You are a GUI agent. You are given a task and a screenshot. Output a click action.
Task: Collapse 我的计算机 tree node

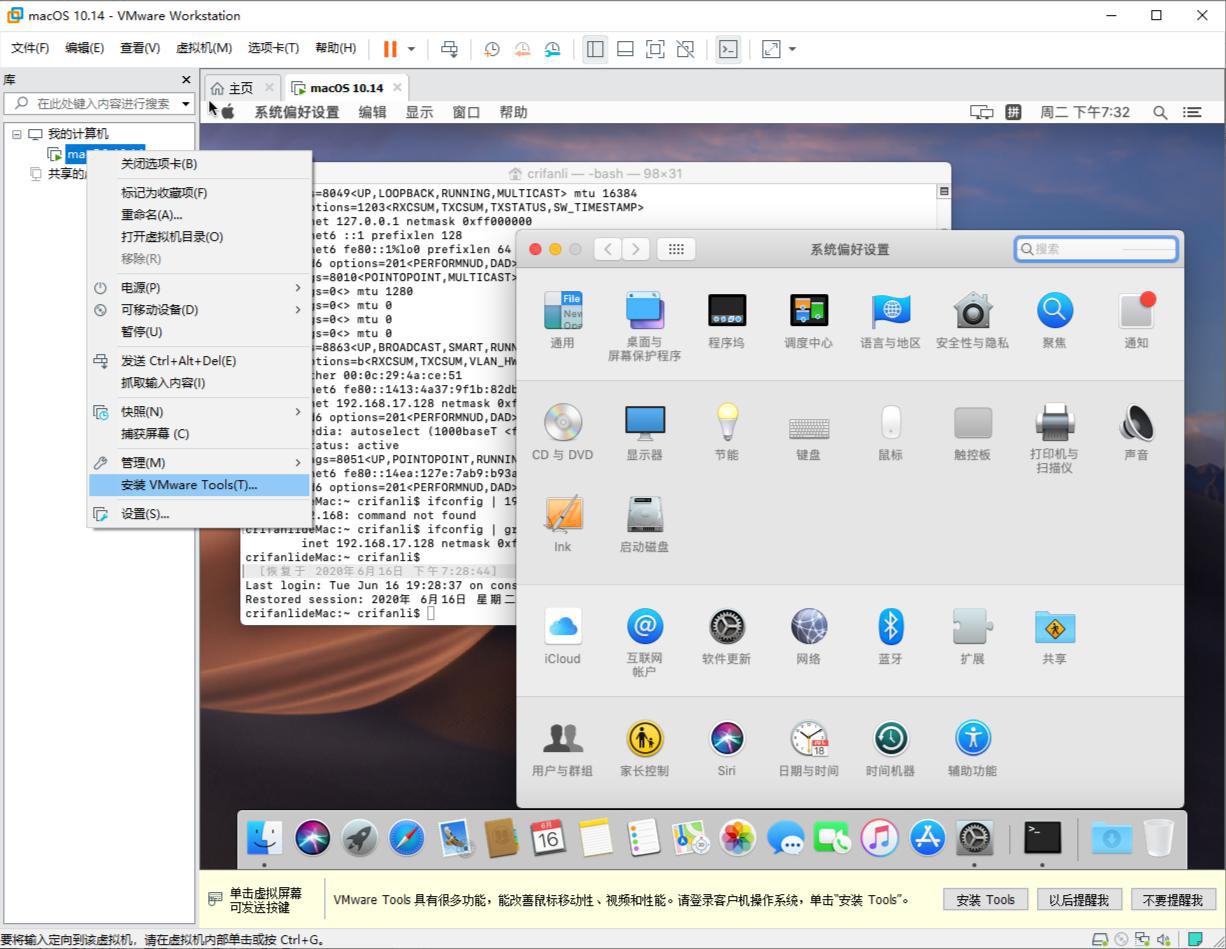click(17, 134)
